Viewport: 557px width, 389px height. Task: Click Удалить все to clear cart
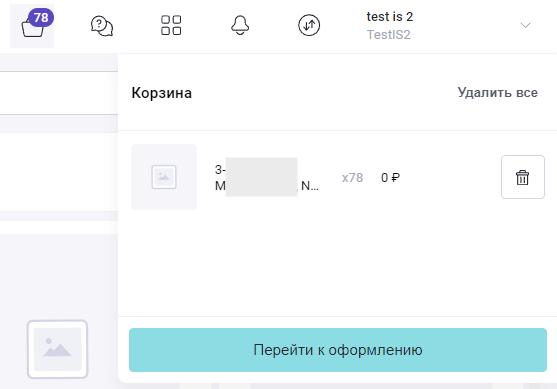pyautogui.click(x=497, y=93)
